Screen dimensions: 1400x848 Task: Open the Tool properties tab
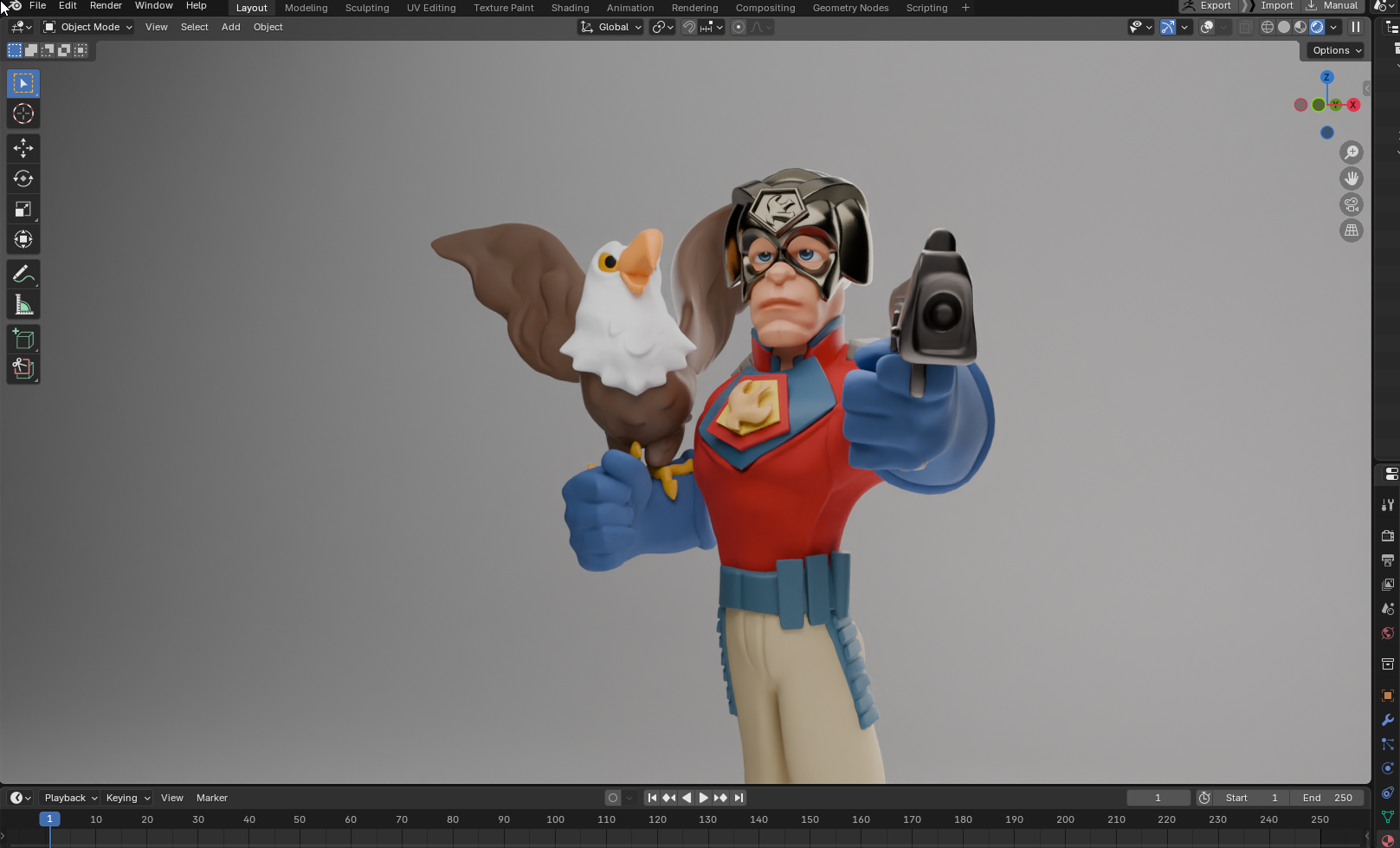1388,504
